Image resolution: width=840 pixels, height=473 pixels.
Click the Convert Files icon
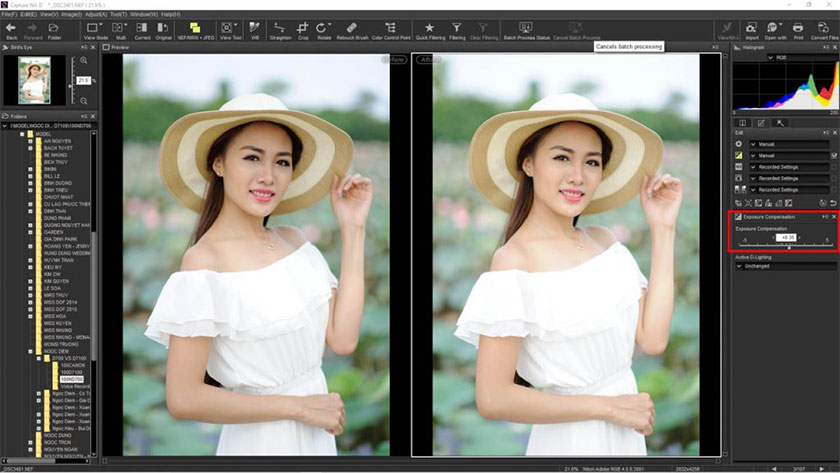[823, 28]
